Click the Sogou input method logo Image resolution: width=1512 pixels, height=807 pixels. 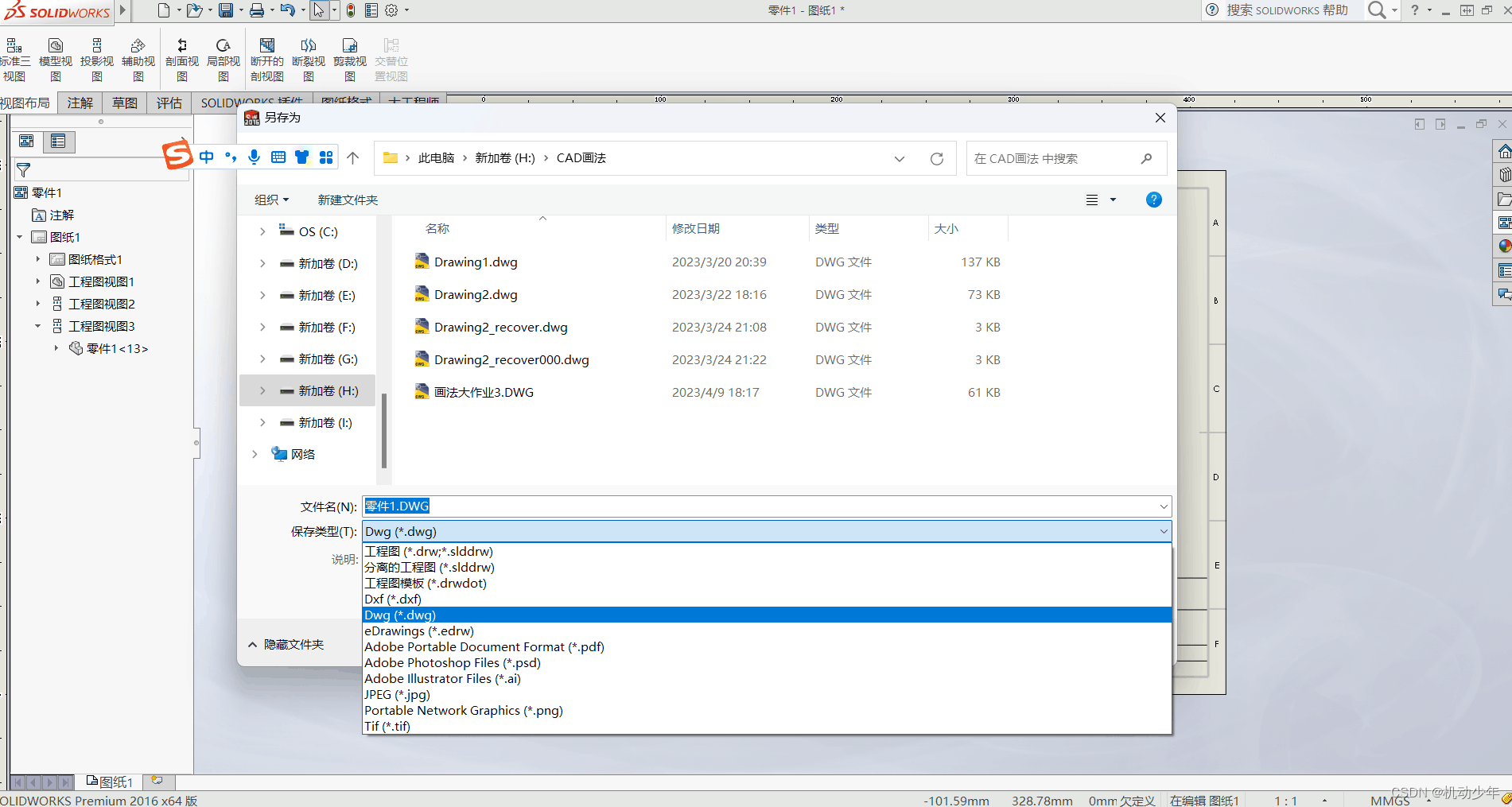tap(177, 154)
